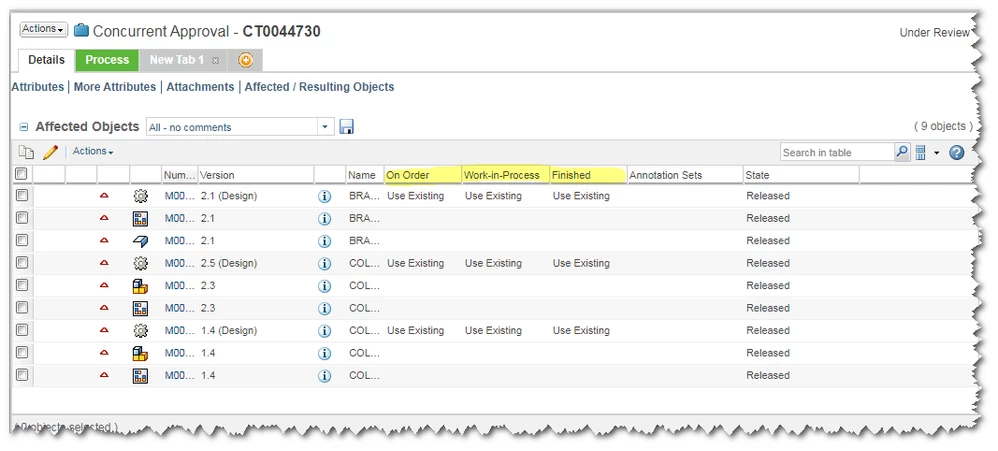
Task: Open the 'All - no comments' view dropdown
Action: click(325, 127)
